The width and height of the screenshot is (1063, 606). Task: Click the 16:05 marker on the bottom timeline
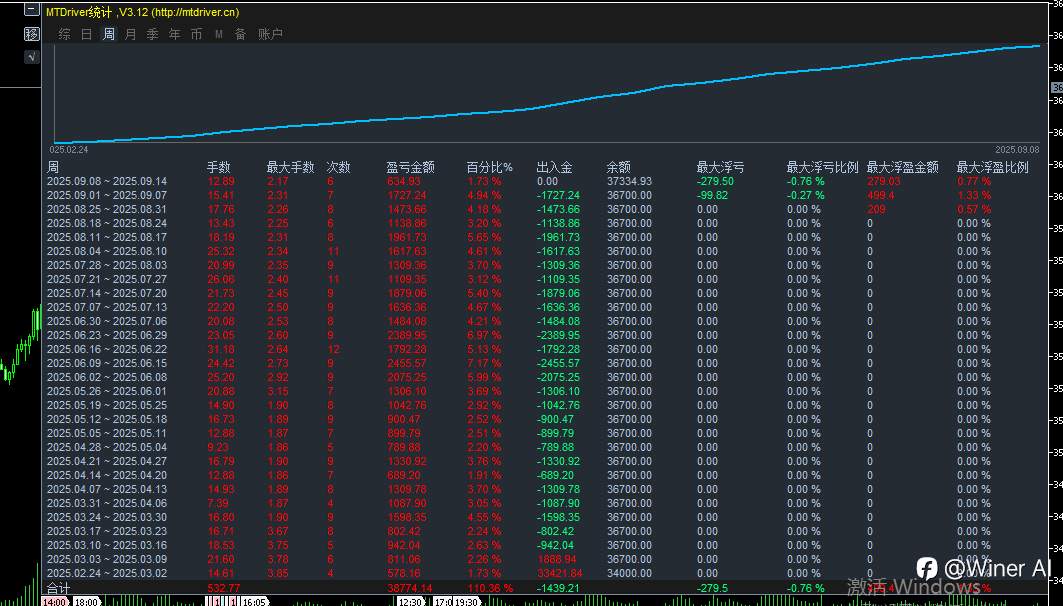click(x=255, y=600)
